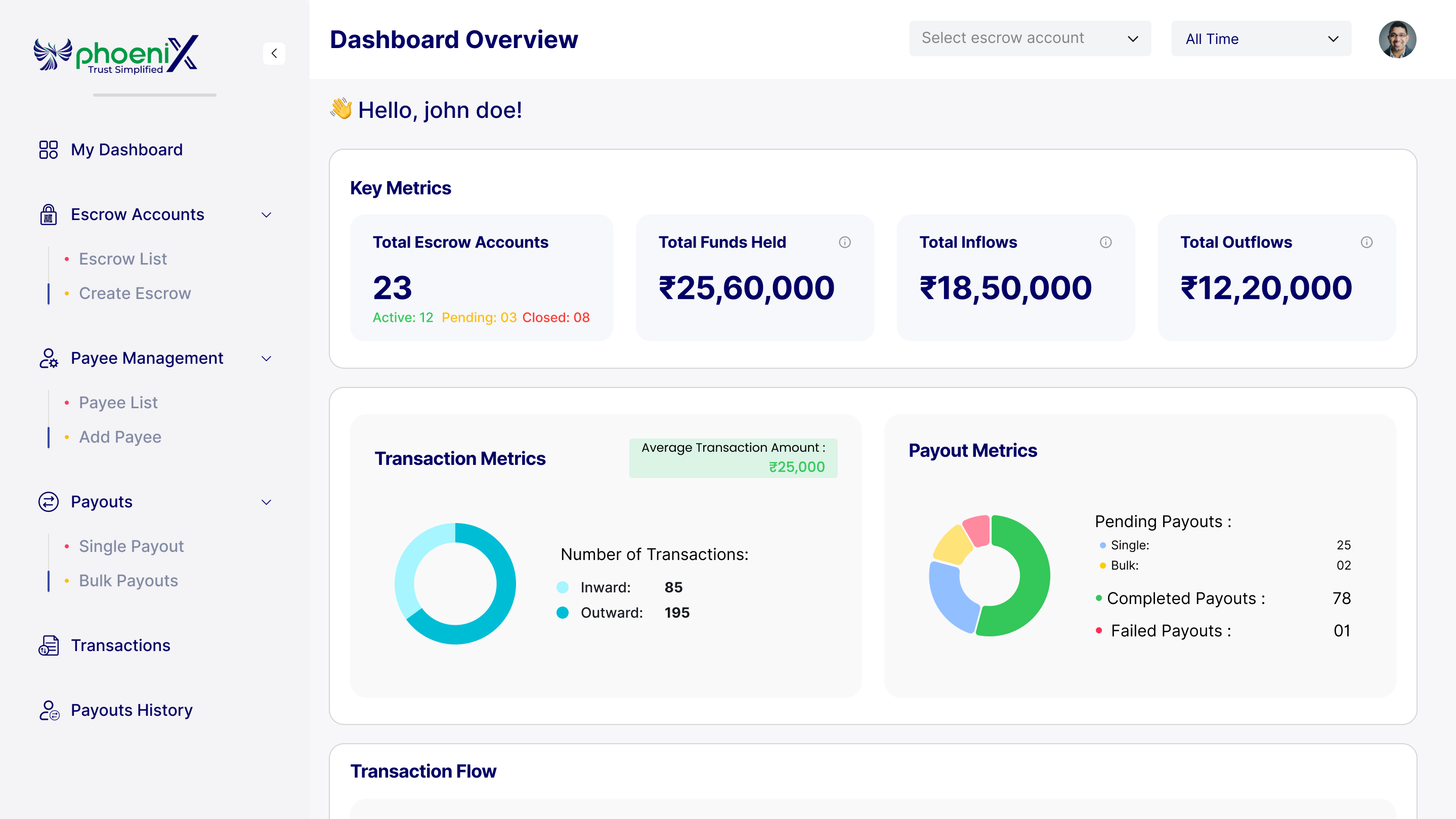Click info icon on Total Funds Held
The height and width of the screenshot is (819, 1456).
[844, 242]
